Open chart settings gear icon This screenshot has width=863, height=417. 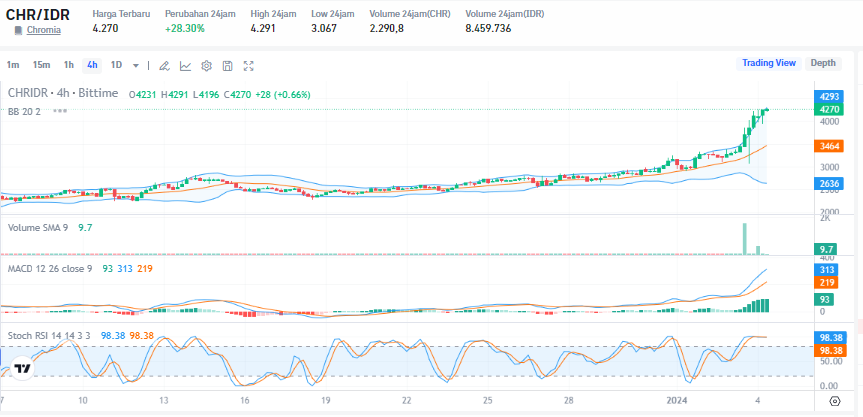(x=206, y=66)
